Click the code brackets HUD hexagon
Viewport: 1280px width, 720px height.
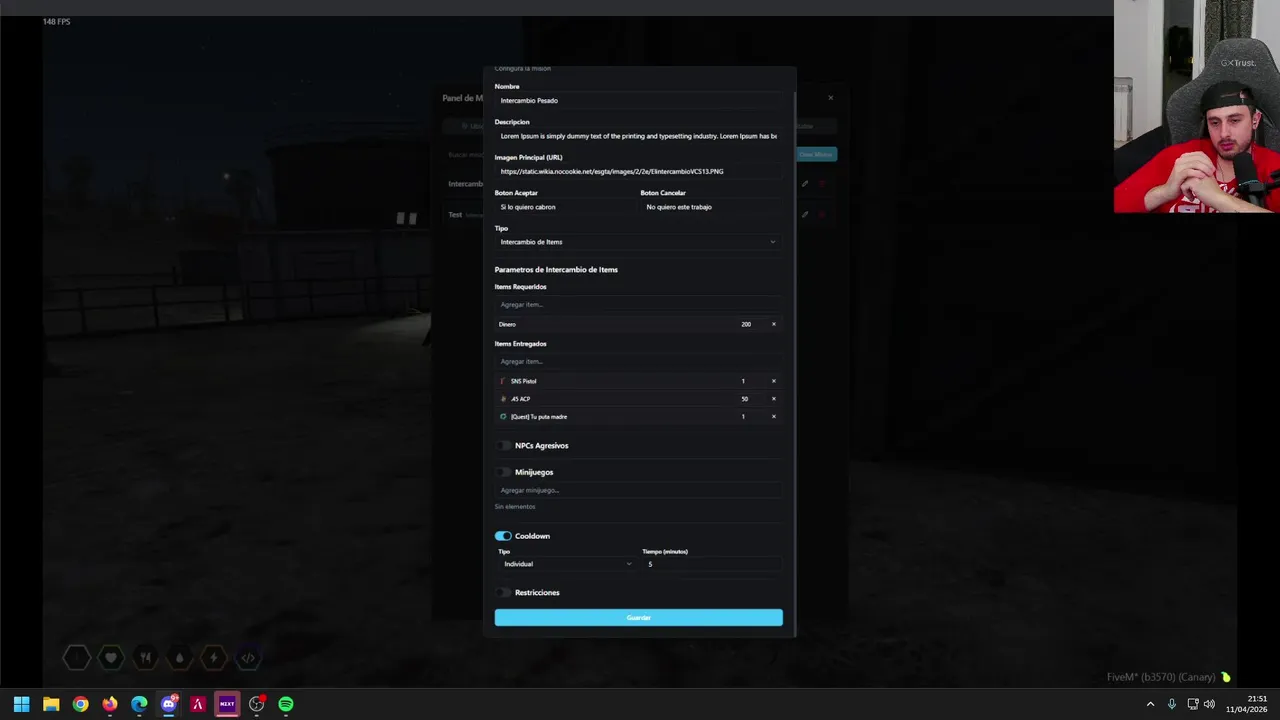[248, 657]
